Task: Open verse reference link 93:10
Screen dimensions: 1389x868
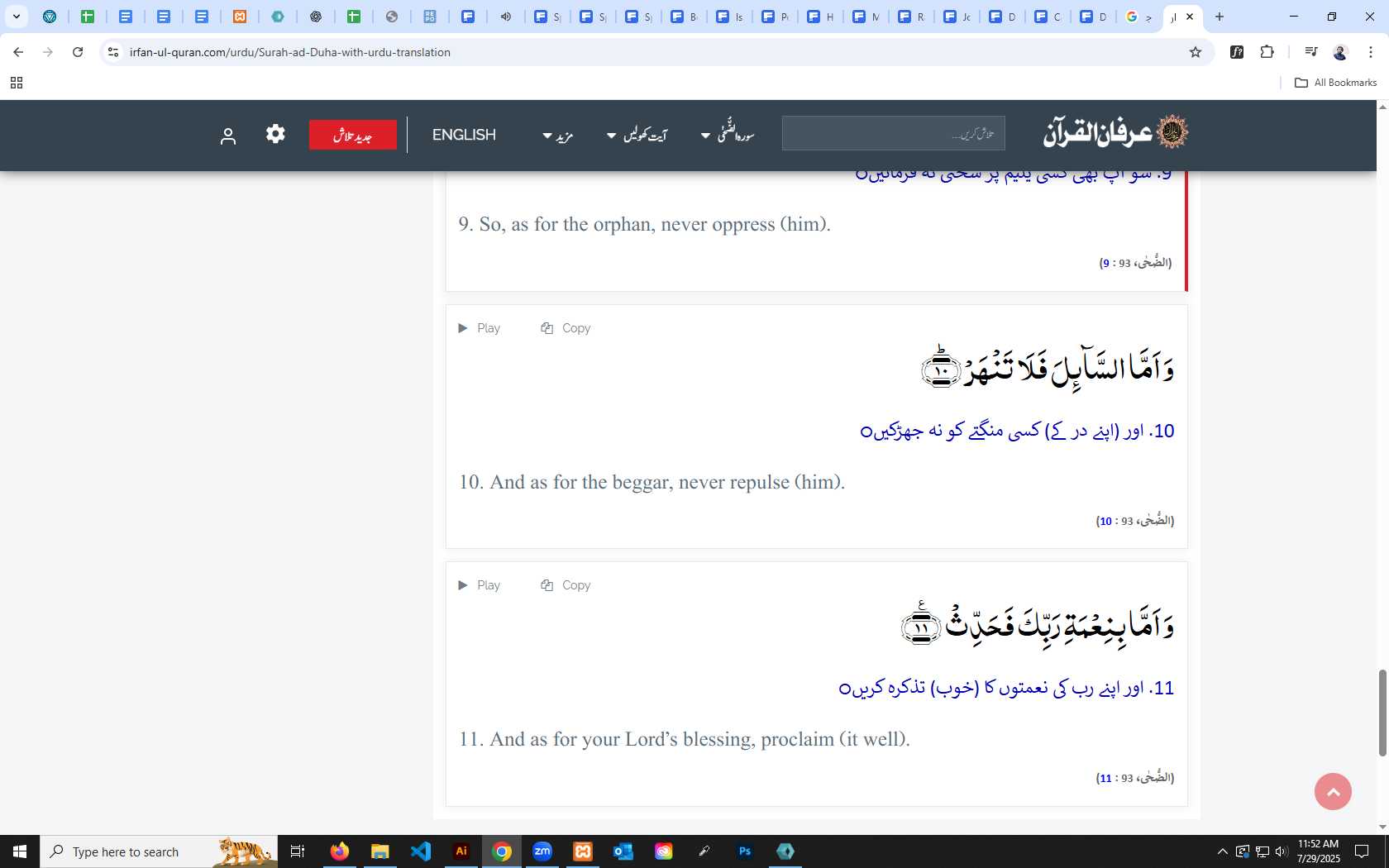Action: click(1134, 521)
